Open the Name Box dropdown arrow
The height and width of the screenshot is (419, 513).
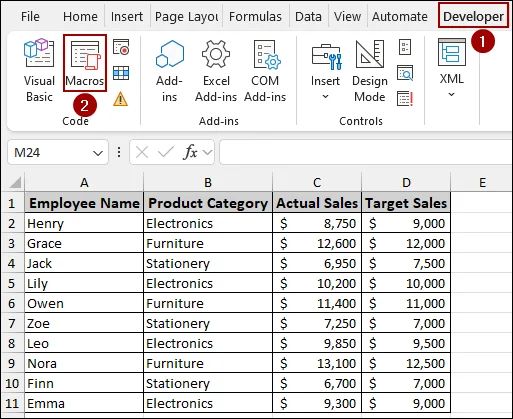[98, 153]
